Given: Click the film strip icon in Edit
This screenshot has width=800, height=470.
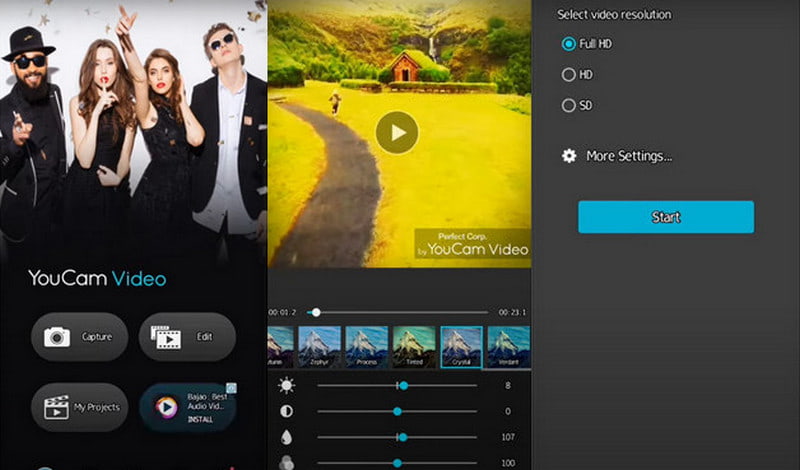Looking at the screenshot, I should coord(165,337).
